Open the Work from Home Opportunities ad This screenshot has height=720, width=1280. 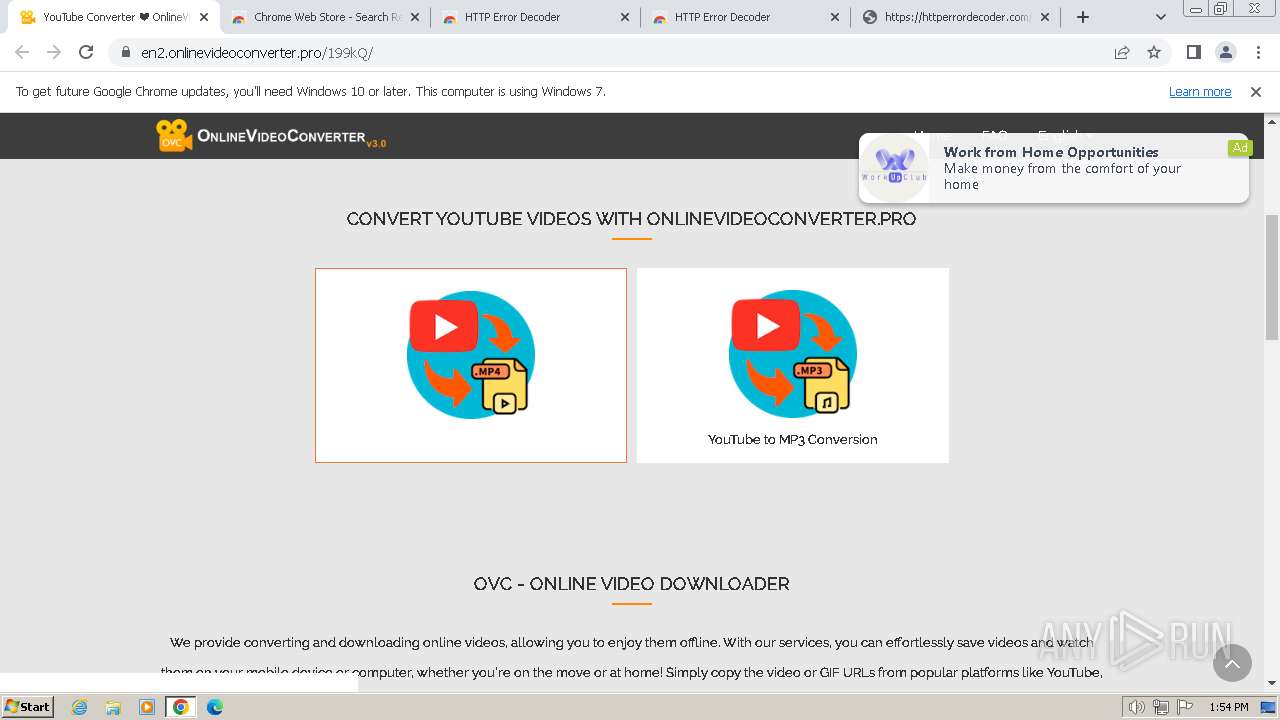[1054, 168]
